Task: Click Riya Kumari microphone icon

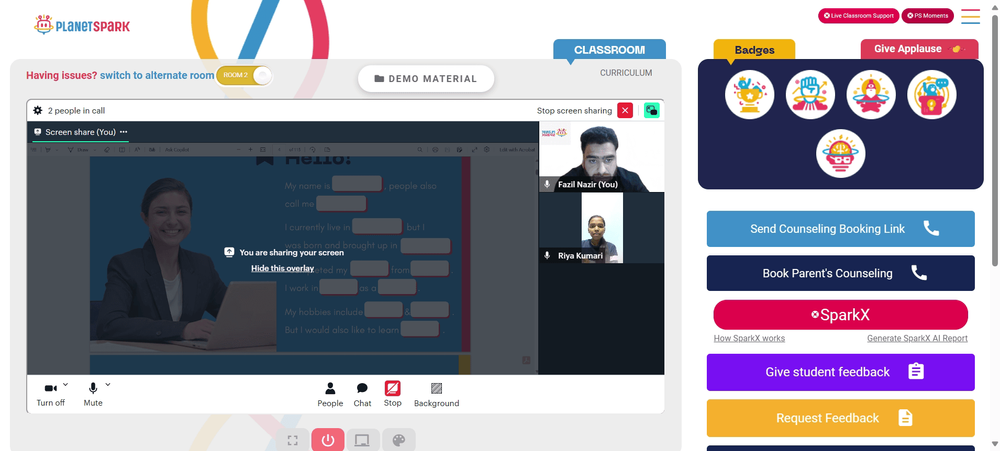Action: coord(547,255)
